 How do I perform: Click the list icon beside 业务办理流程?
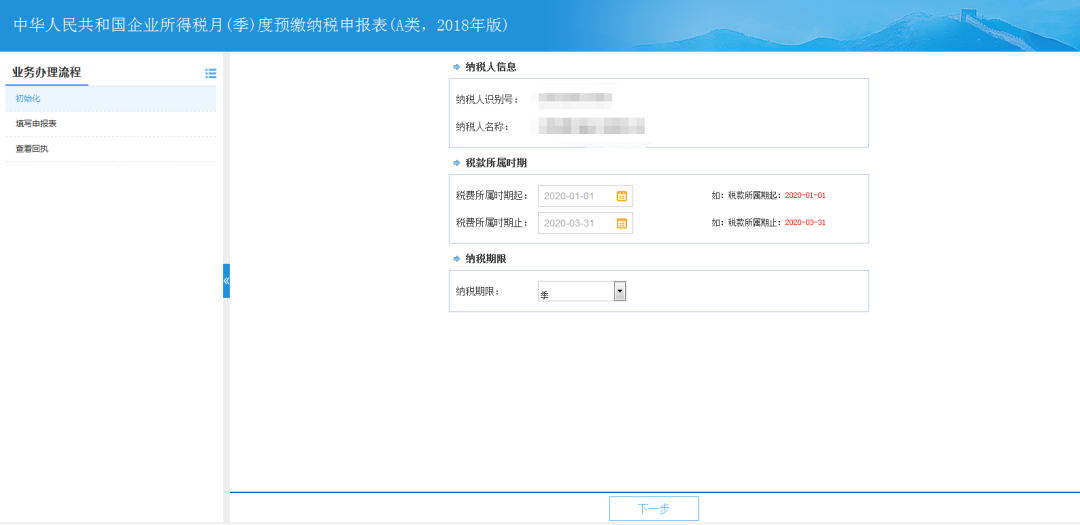(210, 73)
